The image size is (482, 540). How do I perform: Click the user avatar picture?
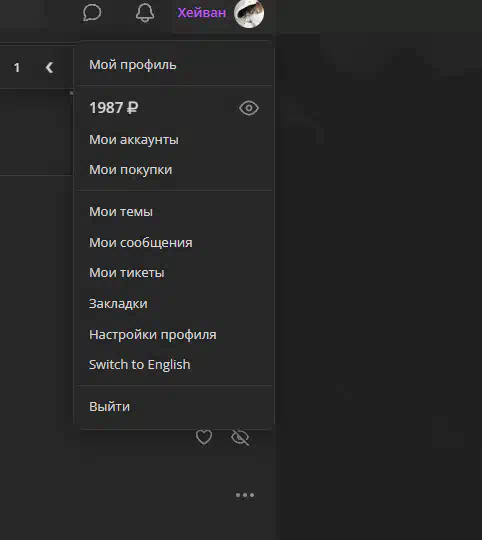click(x=249, y=13)
